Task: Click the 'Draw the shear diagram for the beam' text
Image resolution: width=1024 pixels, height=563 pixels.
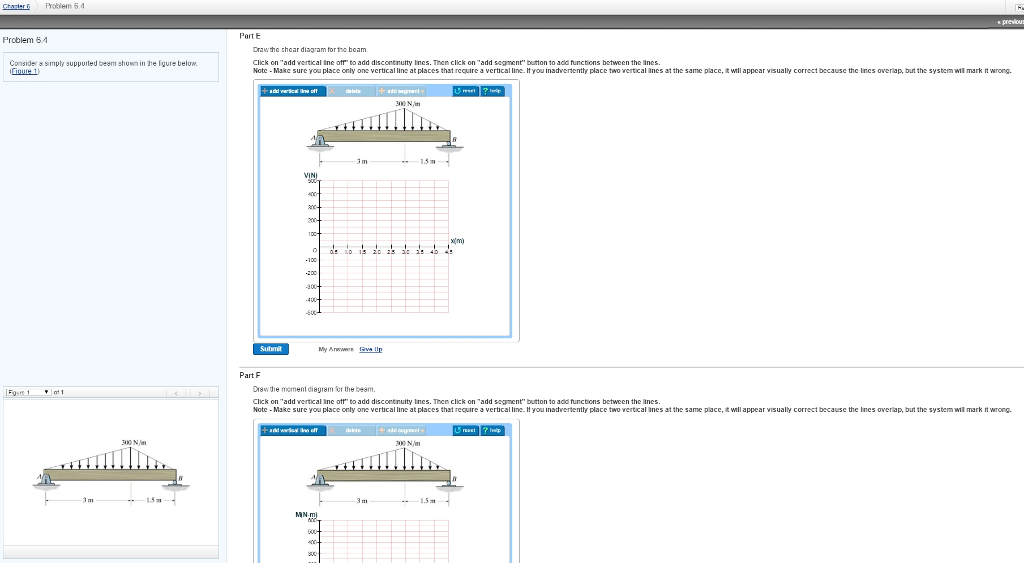Action: 310,50
